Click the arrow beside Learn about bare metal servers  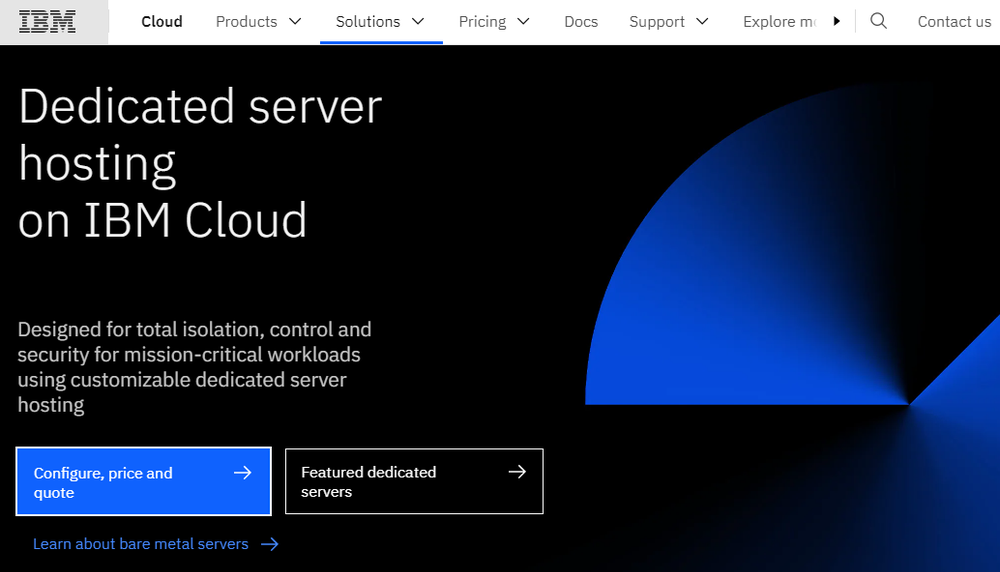270,544
